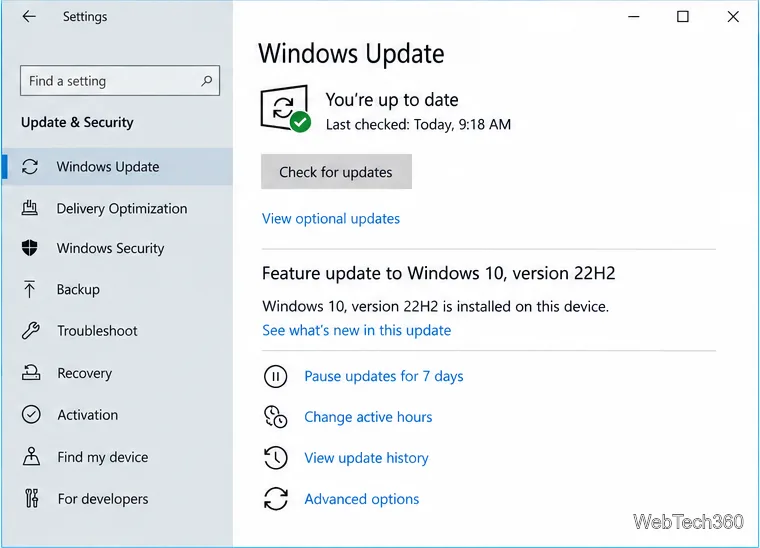Click 'Last checked: Today, 9:18 AM' text
This screenshot has height=548, width=760.
coord(418,125)
